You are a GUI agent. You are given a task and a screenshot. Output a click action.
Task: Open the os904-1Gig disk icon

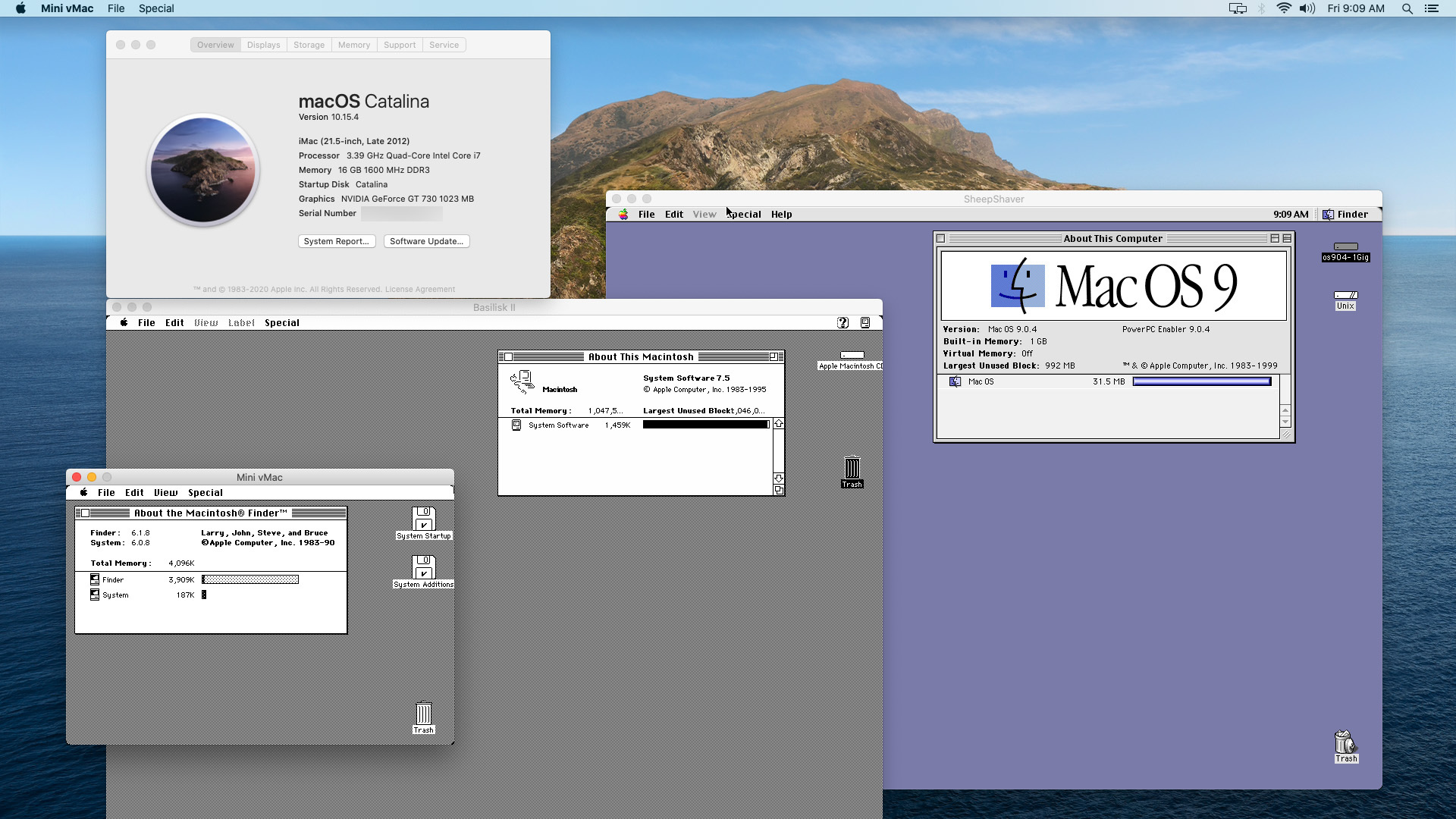pos(1345,247)
